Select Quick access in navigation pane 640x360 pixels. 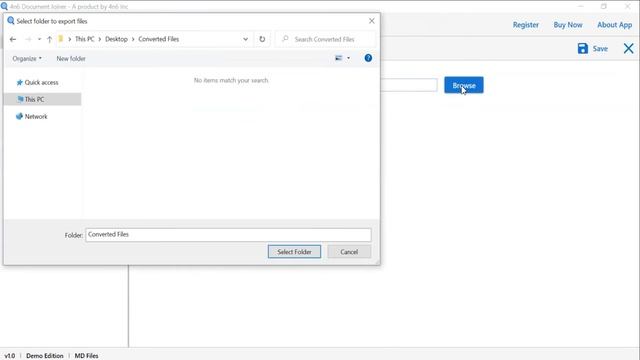[38, 82]
